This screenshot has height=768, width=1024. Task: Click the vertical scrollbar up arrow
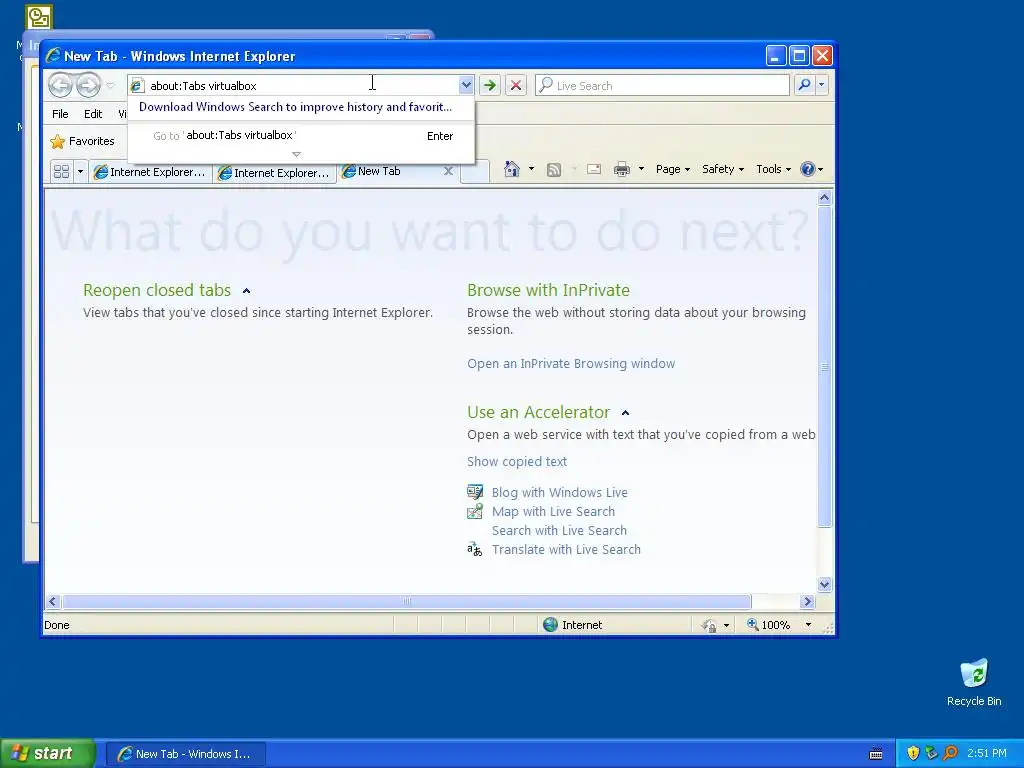tap(824, 197)
